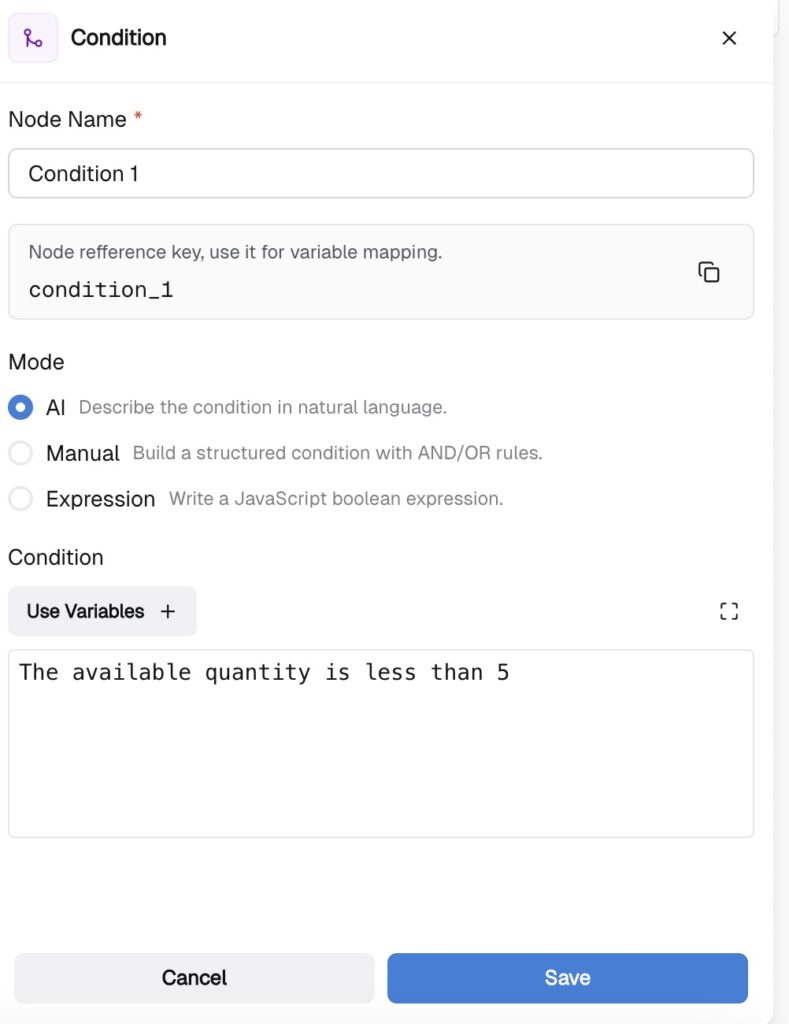Click the plus icon in Use Variables
The width and height of the screenshot is (789, 1024).
coord(168,611)
